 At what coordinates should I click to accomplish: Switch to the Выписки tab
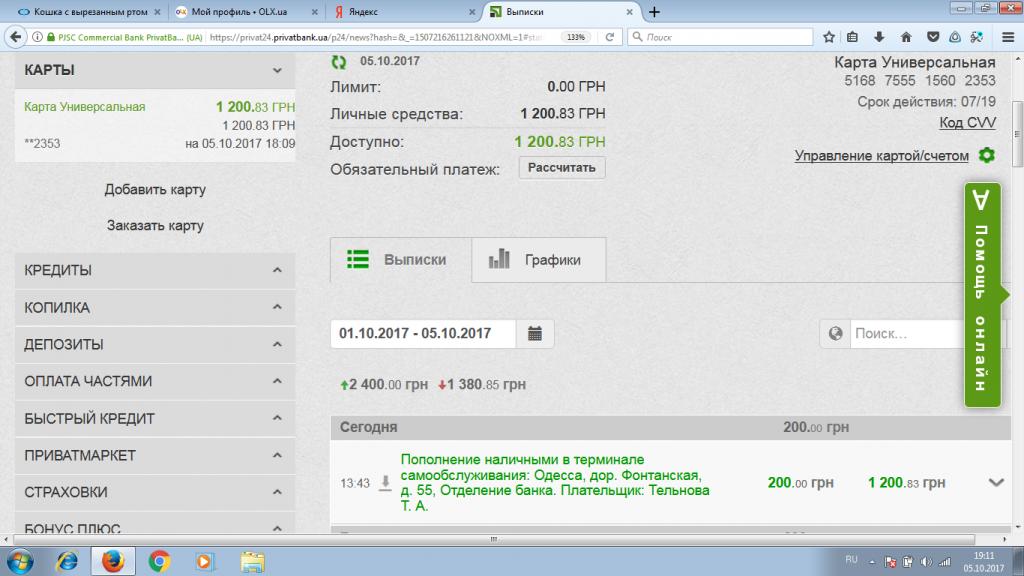coord(401,260)
